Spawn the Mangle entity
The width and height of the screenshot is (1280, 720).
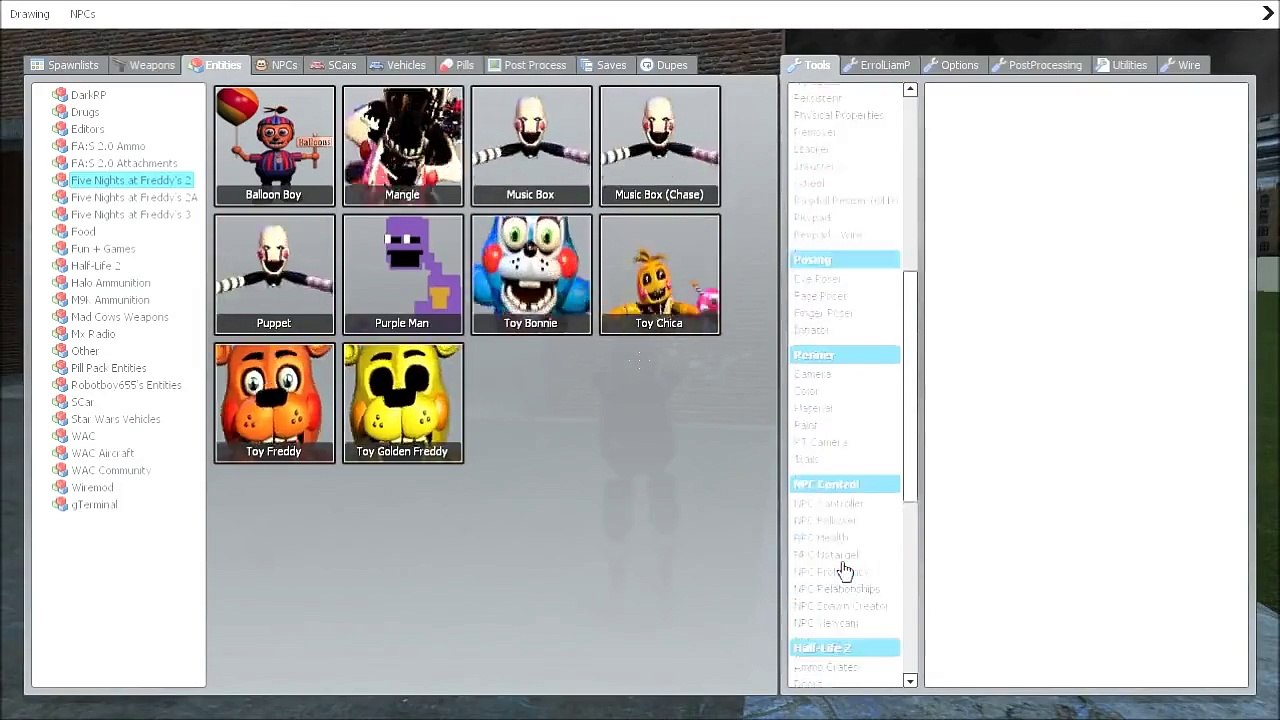tap(403, 146)
